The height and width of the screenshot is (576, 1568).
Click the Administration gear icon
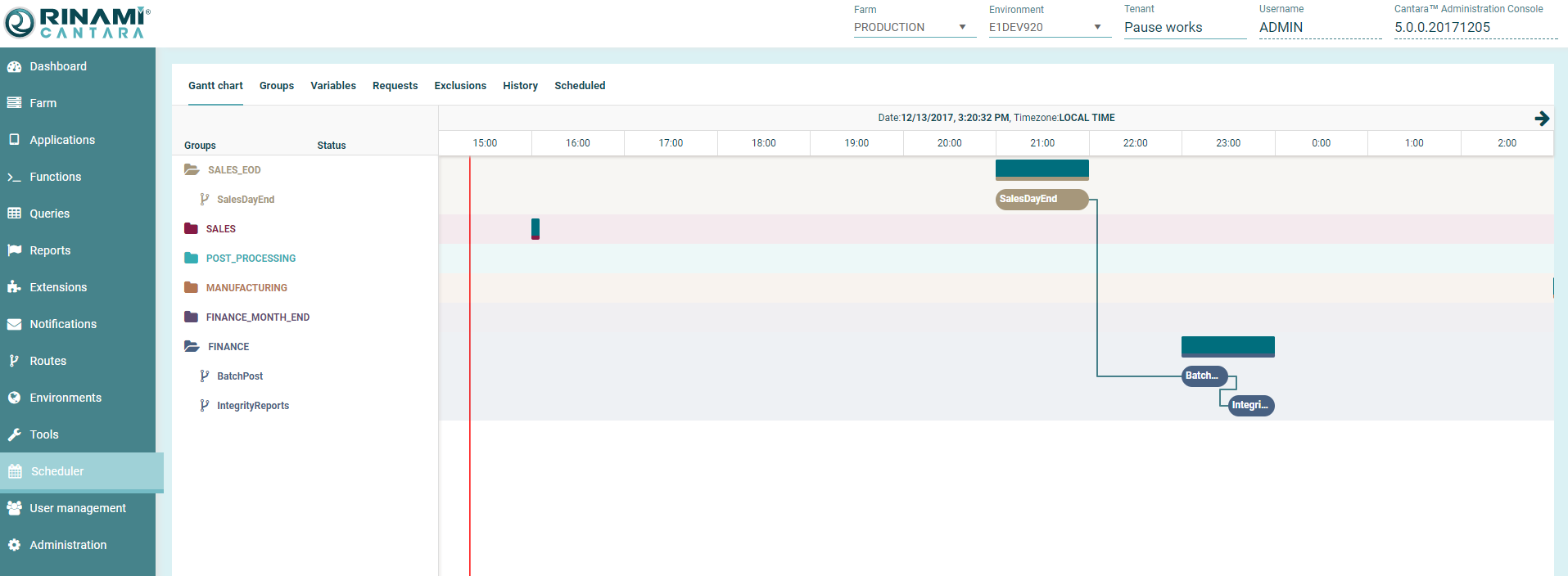[14, 545]
